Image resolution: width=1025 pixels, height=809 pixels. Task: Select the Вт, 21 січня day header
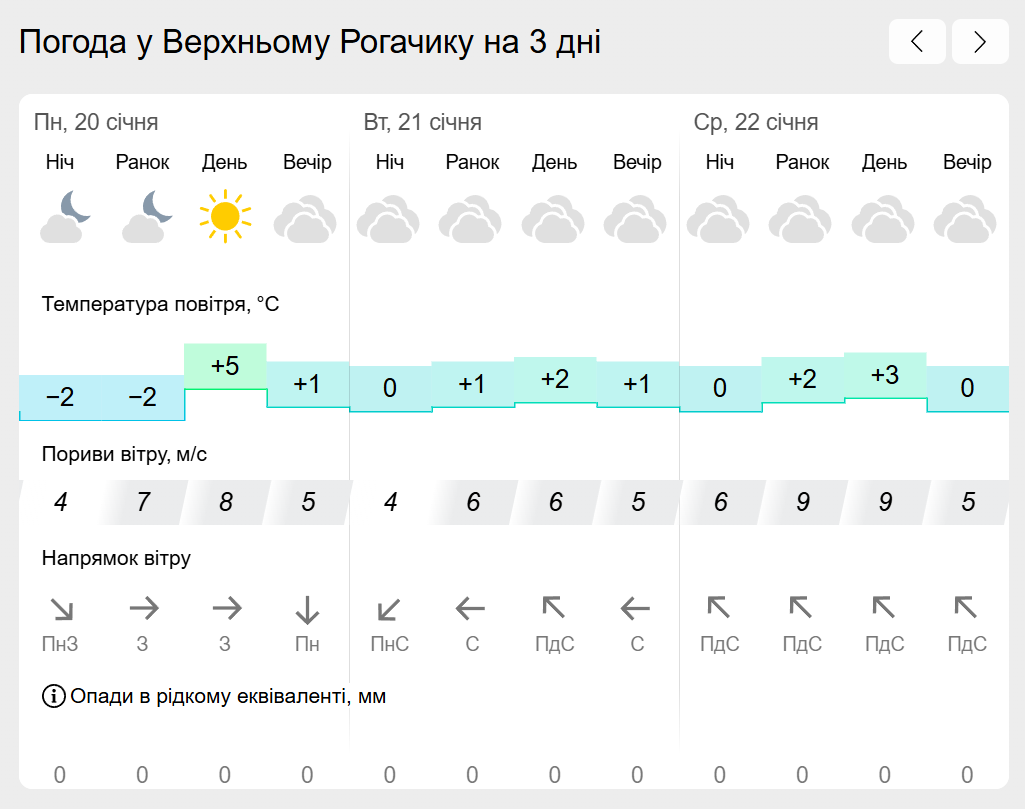click(423, 122)
